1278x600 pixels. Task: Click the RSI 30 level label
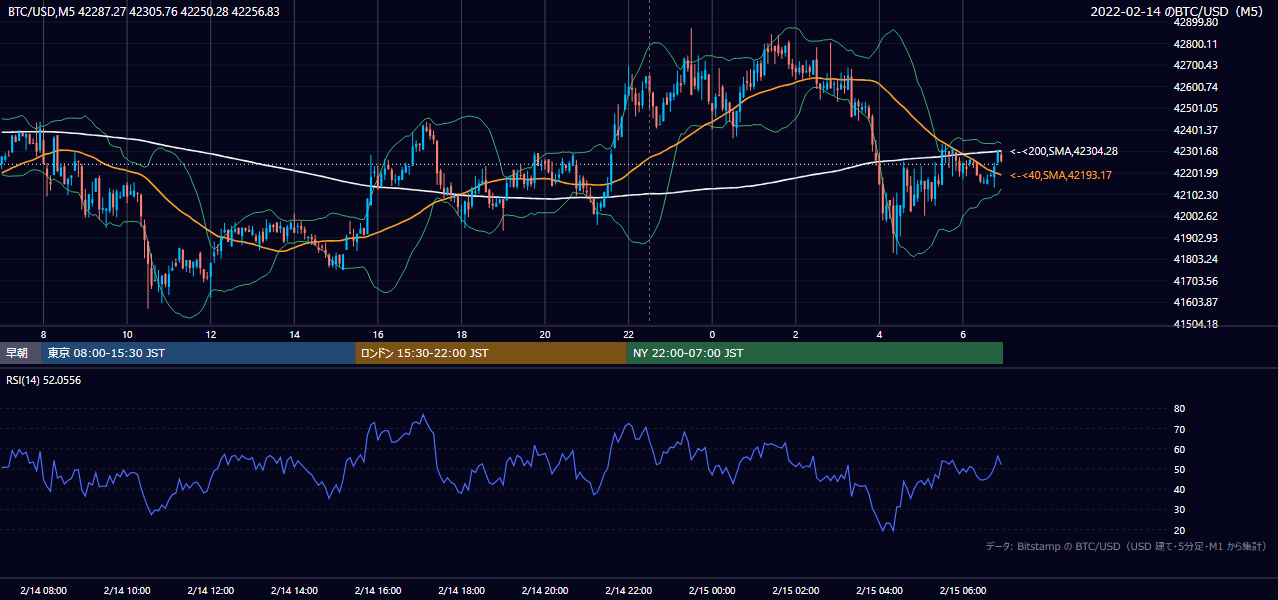(x=1179, y=510)
